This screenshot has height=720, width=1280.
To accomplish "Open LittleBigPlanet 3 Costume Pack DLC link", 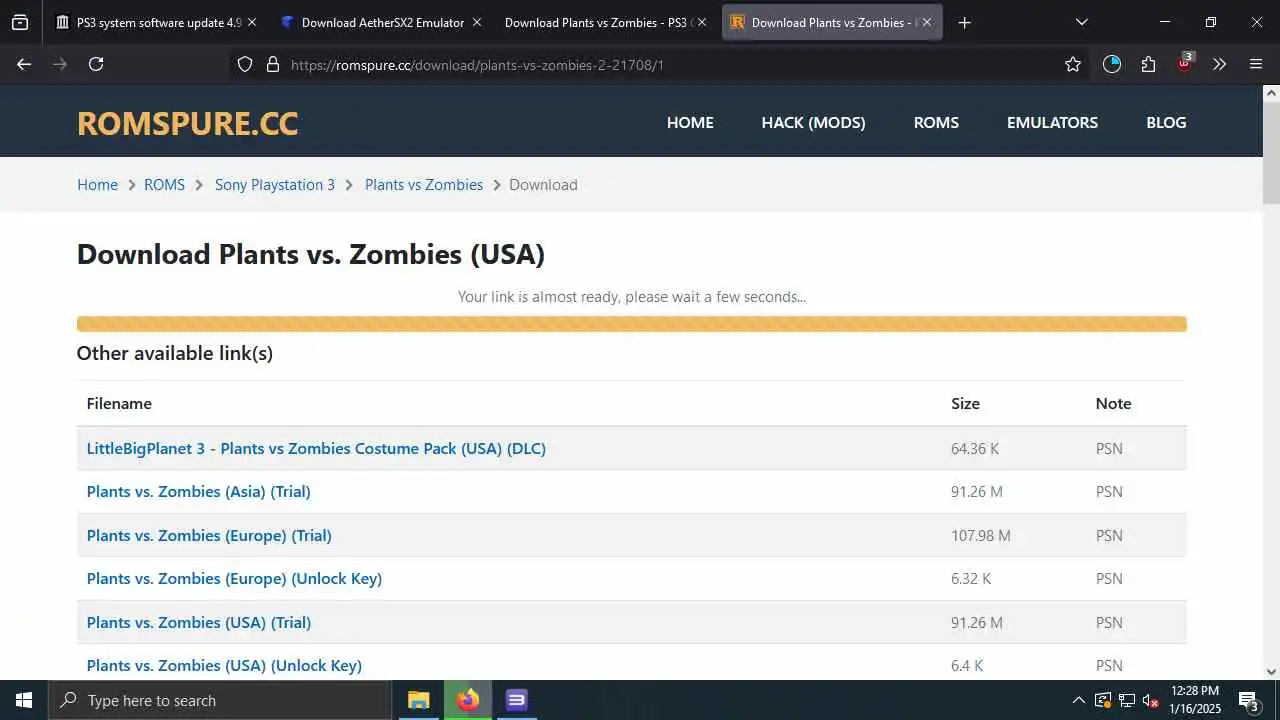I will point(316,448).
